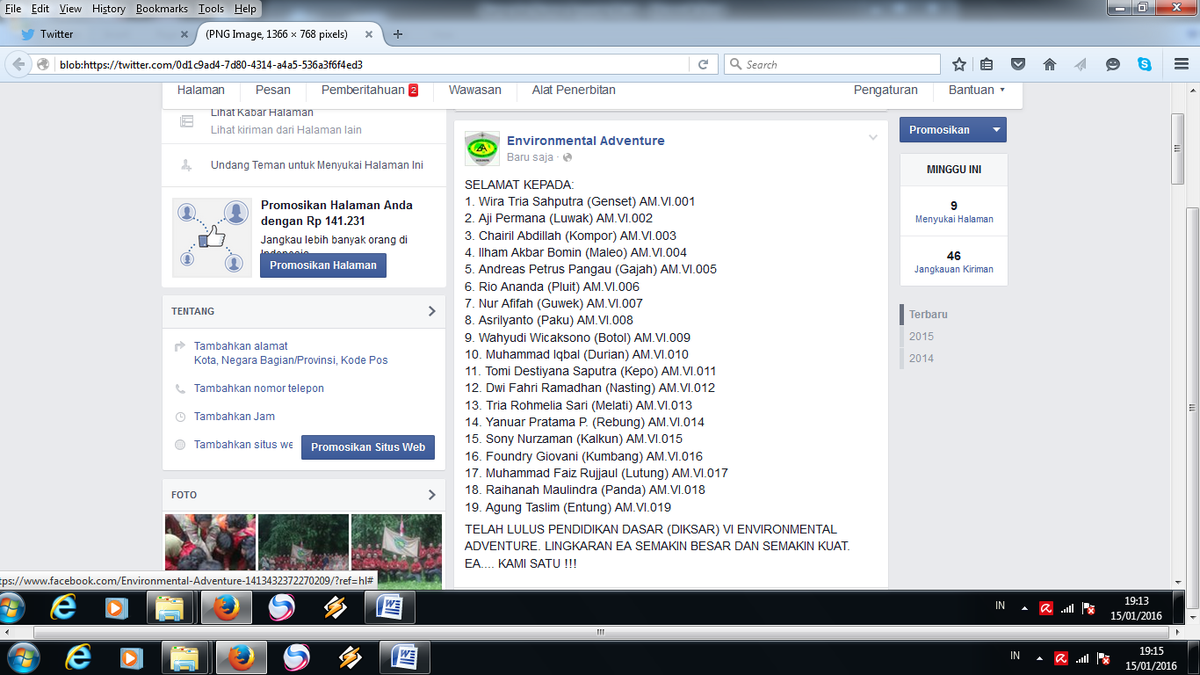This screenshot has height=675, width=1200.
Task: Open media player on taskbar showing 19:15
Action: click(130, 657)
